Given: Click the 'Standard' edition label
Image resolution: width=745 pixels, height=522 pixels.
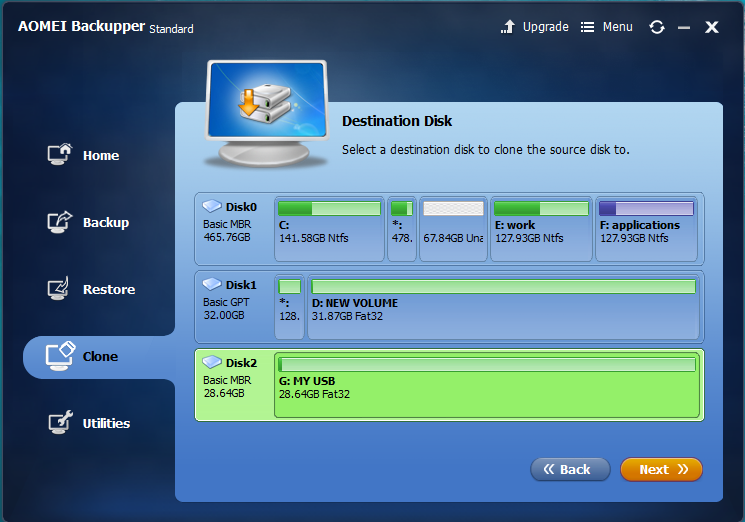Looking at the screenshot, I should pyautogui.click(x=172, y=29).
